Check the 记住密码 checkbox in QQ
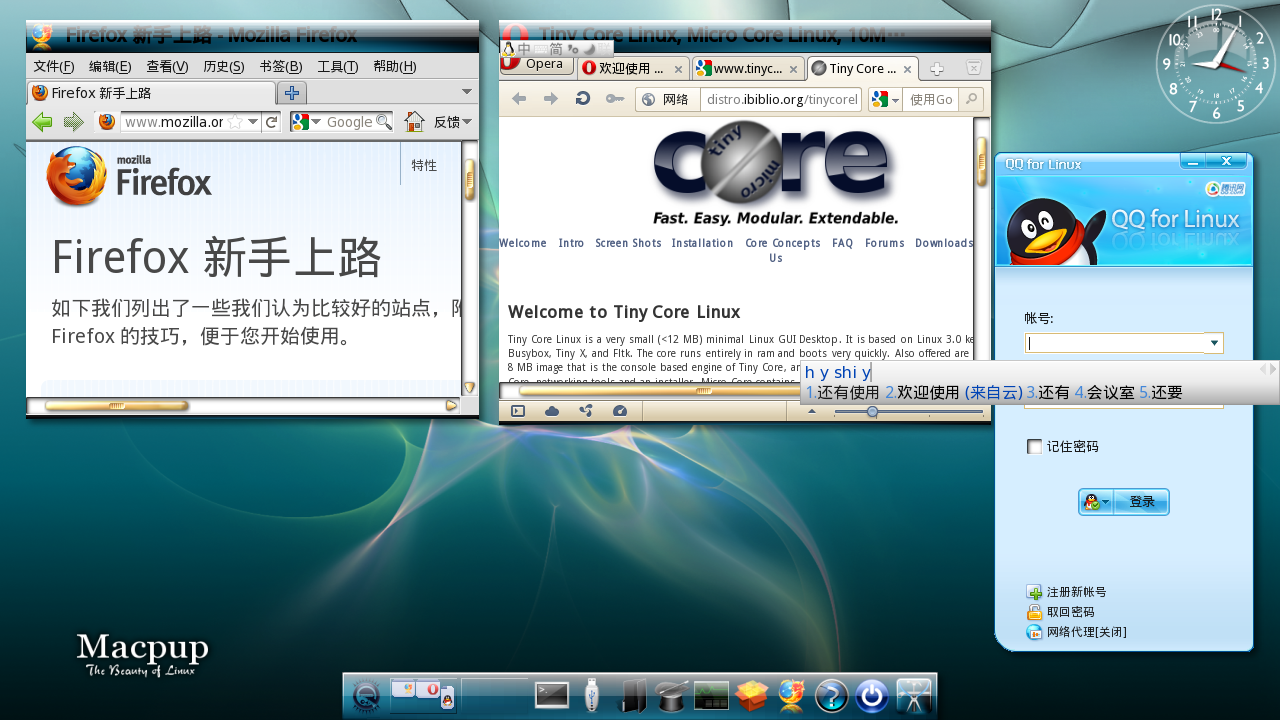Image resolution: width=1280 pixels, height=720 pixels. click(x=1034, y=447)
